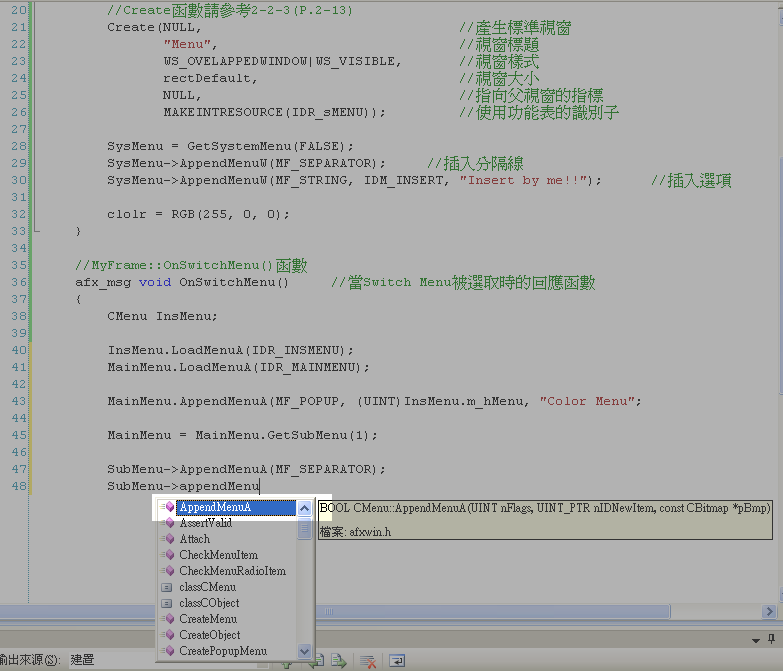783x671 pixels.
Task: Select CreatePopupMenu from the list
Action: pyautogui.click(x=223, y=651)
